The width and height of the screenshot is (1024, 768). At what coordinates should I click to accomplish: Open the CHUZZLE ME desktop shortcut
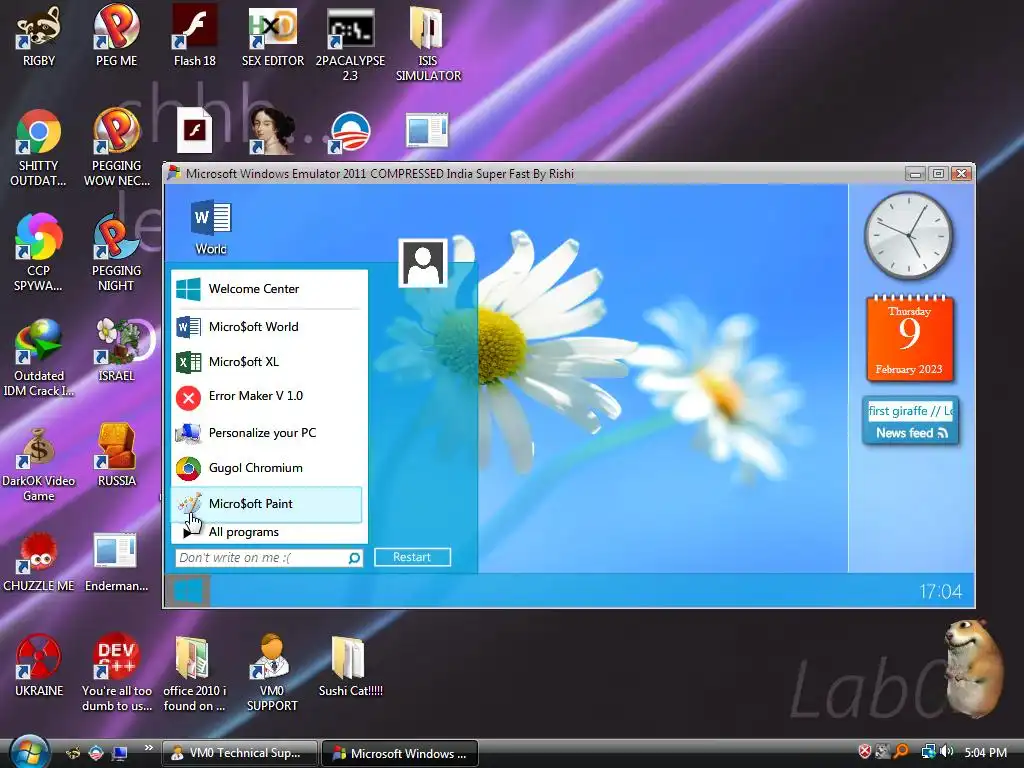(x=39, y=562)
